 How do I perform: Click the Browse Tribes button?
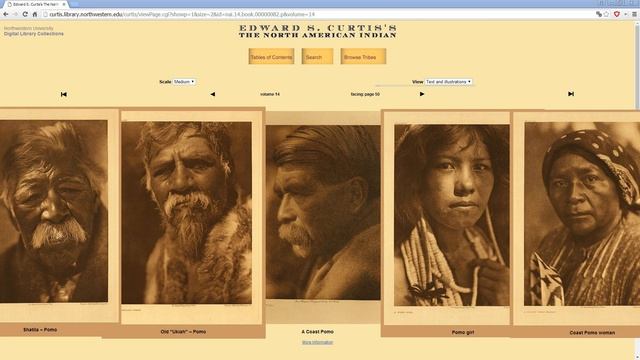(x=363, y=57)
